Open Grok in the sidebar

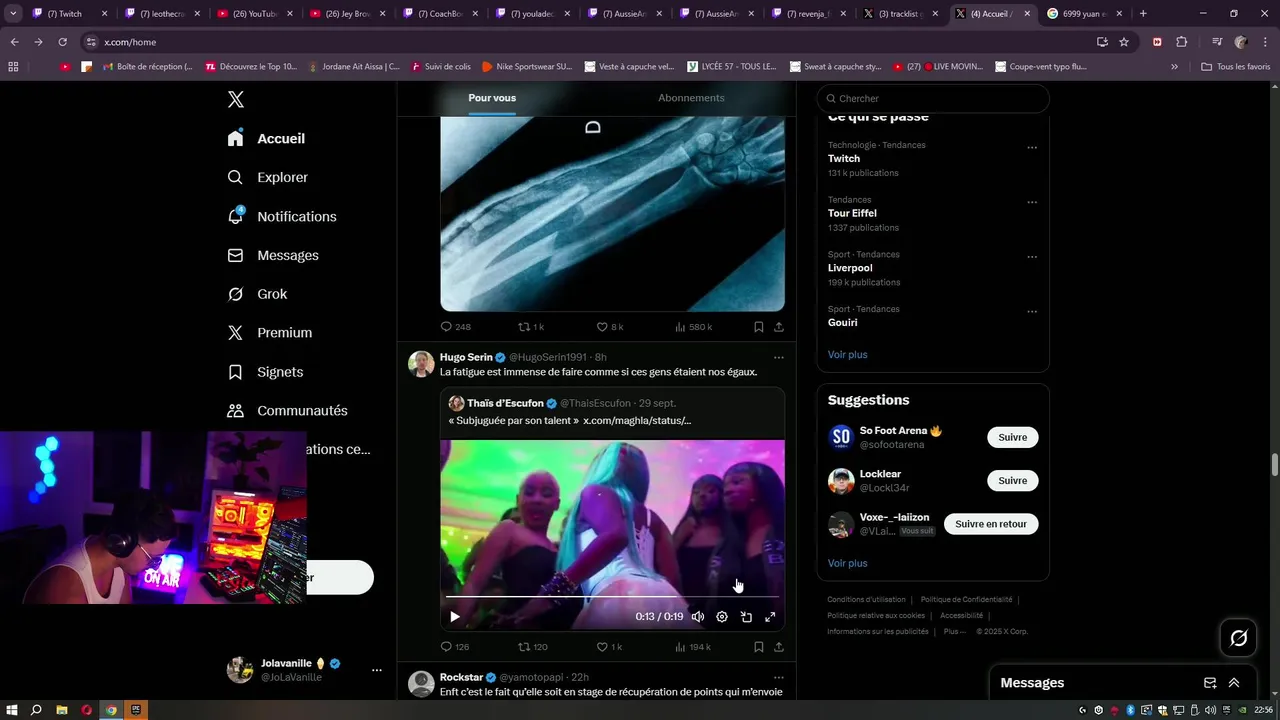[x=257, y=294]
